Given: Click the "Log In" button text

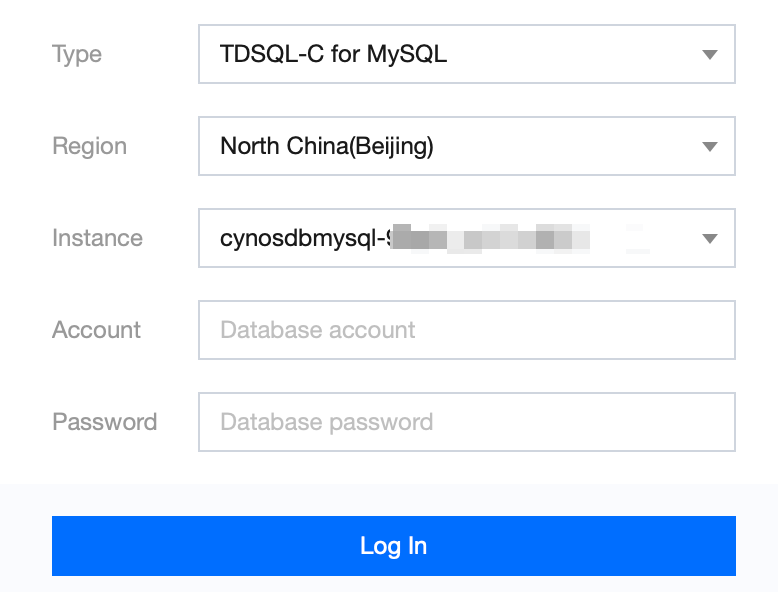Looking at the screenshot, I should click(393, 546).
